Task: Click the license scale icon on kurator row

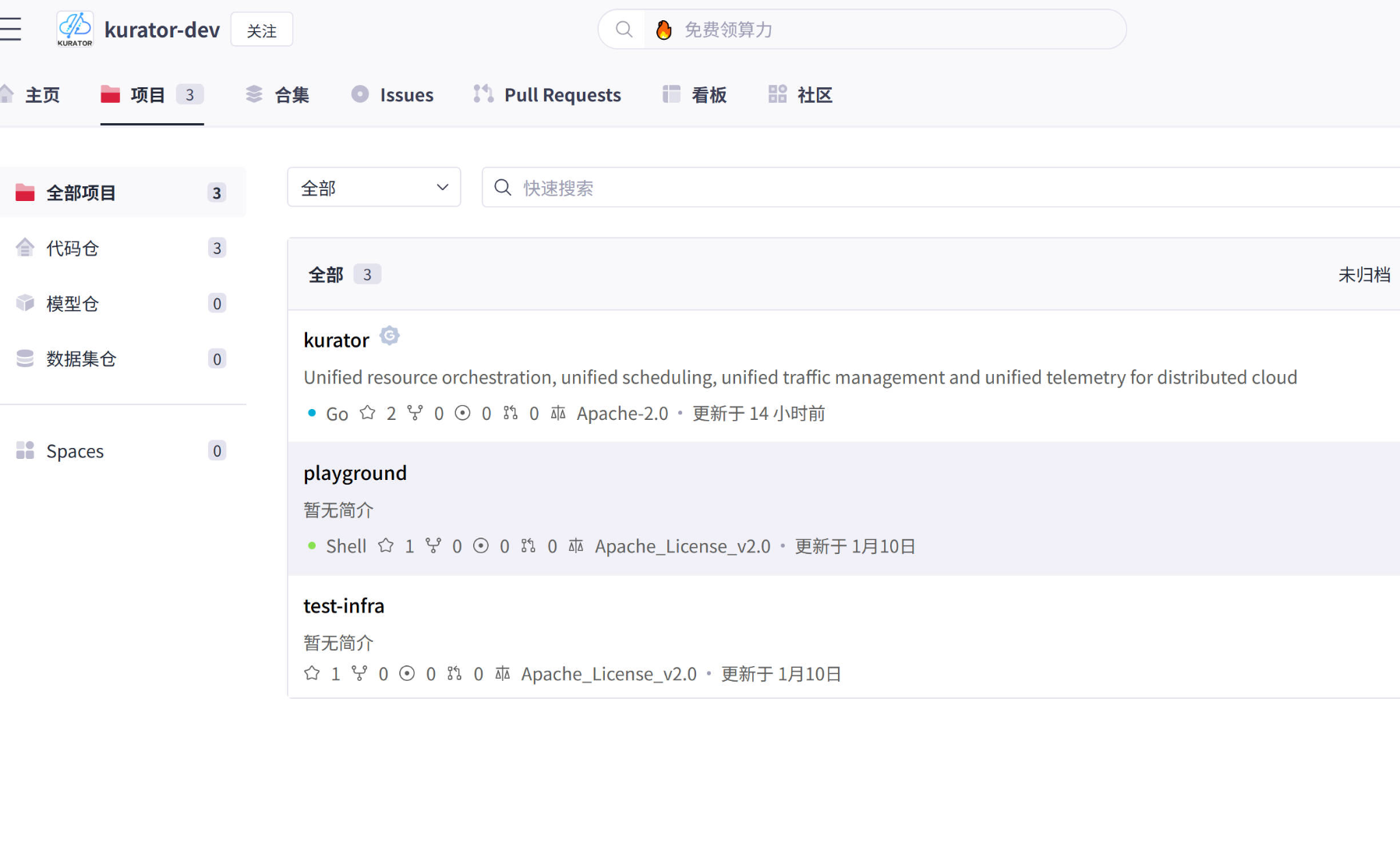Action: (x=558, y=413)
